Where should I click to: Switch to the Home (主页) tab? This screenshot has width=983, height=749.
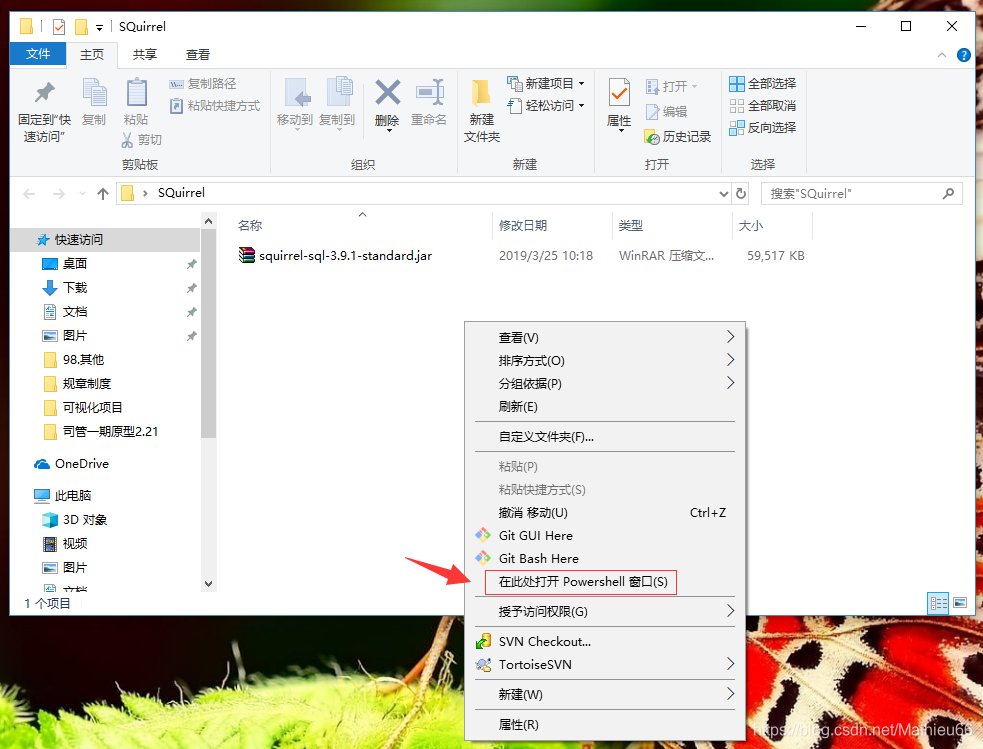pyautogui.click(x=92, y=55)
